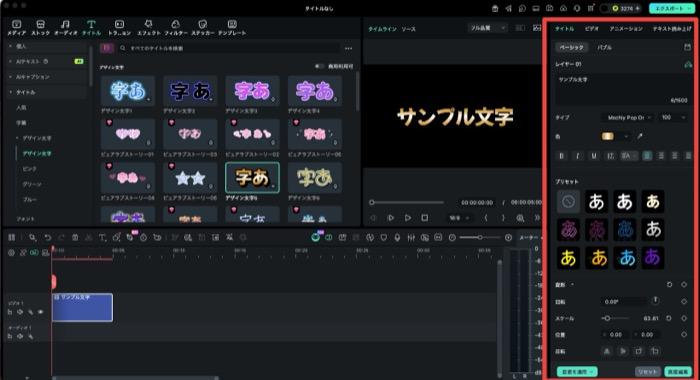Click the サンプル文字 text input field
This screenshot has height=380, width=700.
pos(623,90)
